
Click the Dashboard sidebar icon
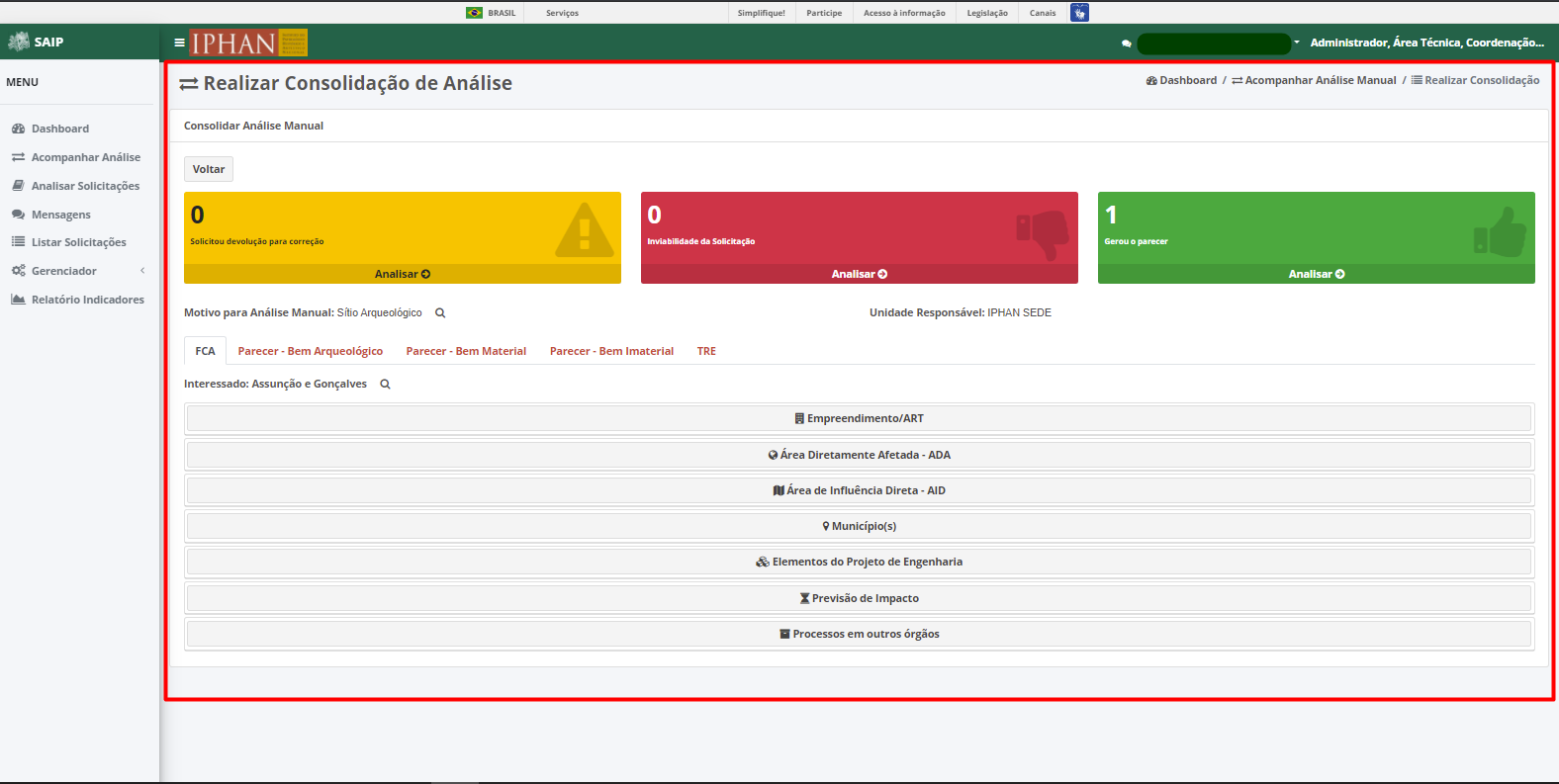coord(18,129)
